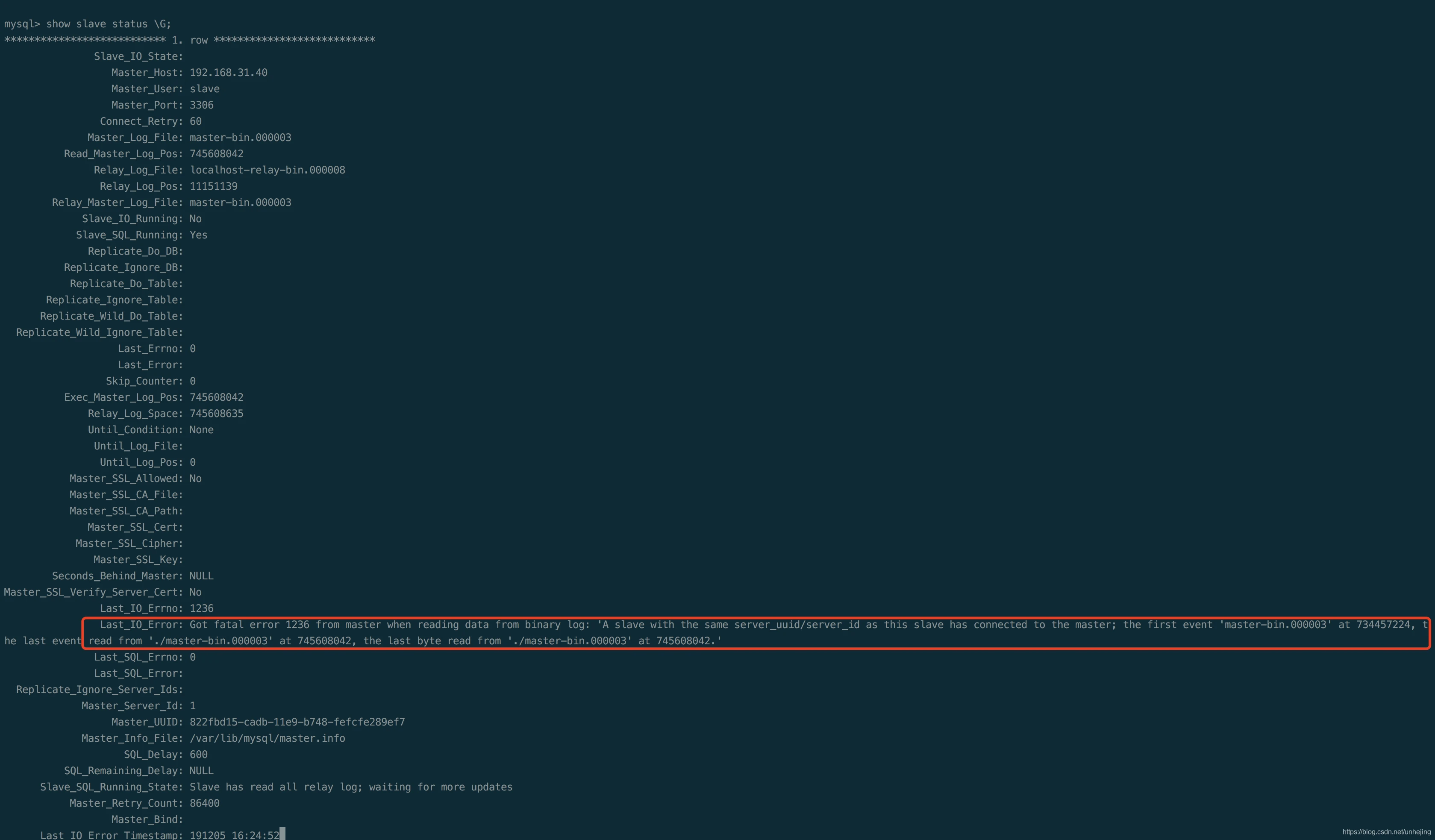The height and width of the screenshot is (840, 1435).
Task: Click Read_Master_Log_Pos value 745608042
Action: point(216,154)
